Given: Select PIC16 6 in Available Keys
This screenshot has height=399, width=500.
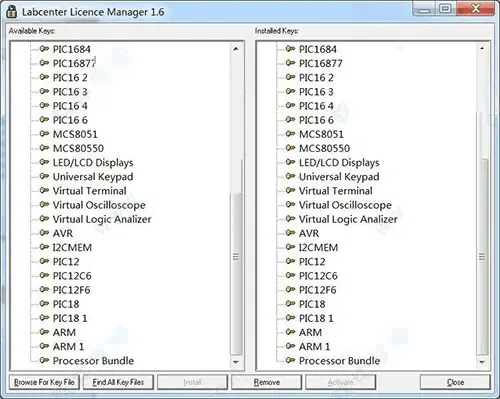Looking at the screenshot, I should pos(70,120).
